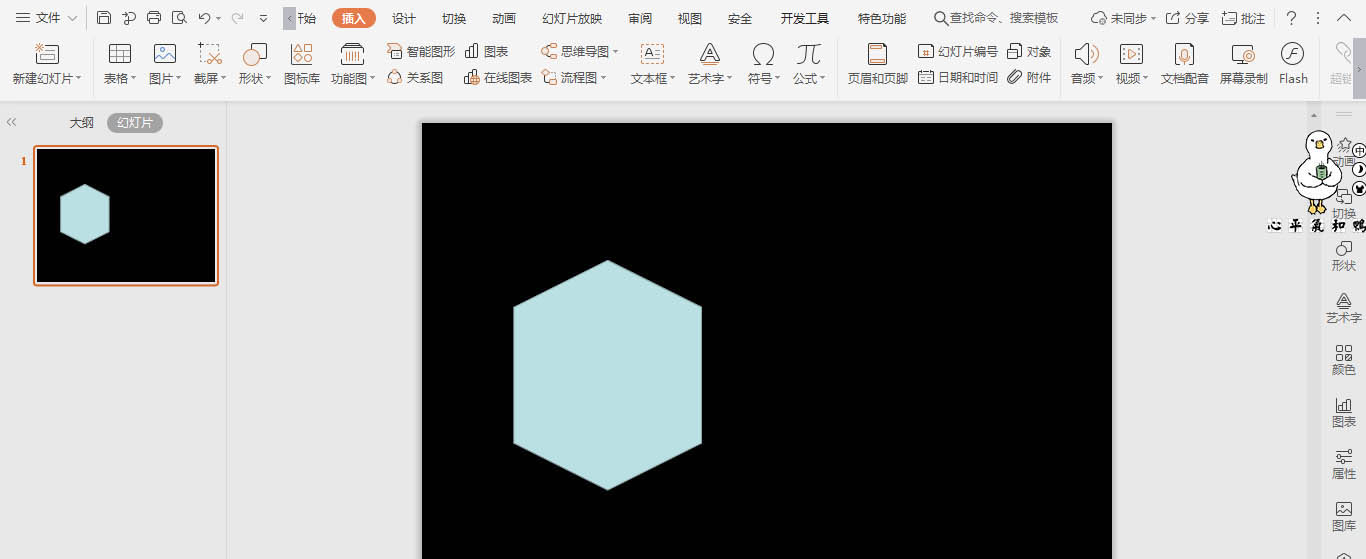Open the 颜色 panel in right sidebar
The height and width of the screenshot is (559, 1366).
(1343, 360)
